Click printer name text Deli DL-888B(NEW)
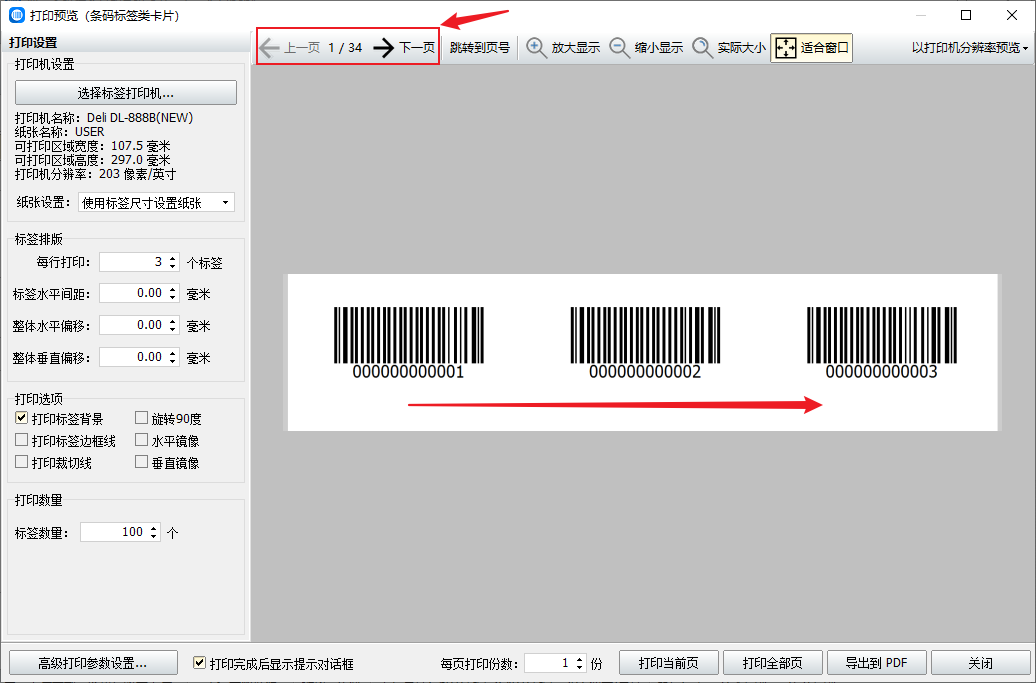The height and width of the screenshot is (683, 1036). click(140, 118)
